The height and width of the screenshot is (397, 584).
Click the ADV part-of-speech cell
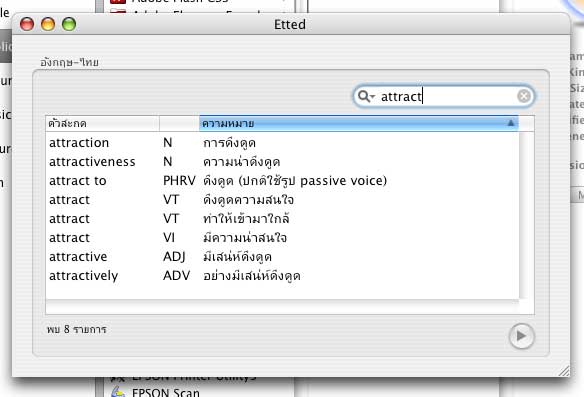pyautogui.click(x=177, y=276)
